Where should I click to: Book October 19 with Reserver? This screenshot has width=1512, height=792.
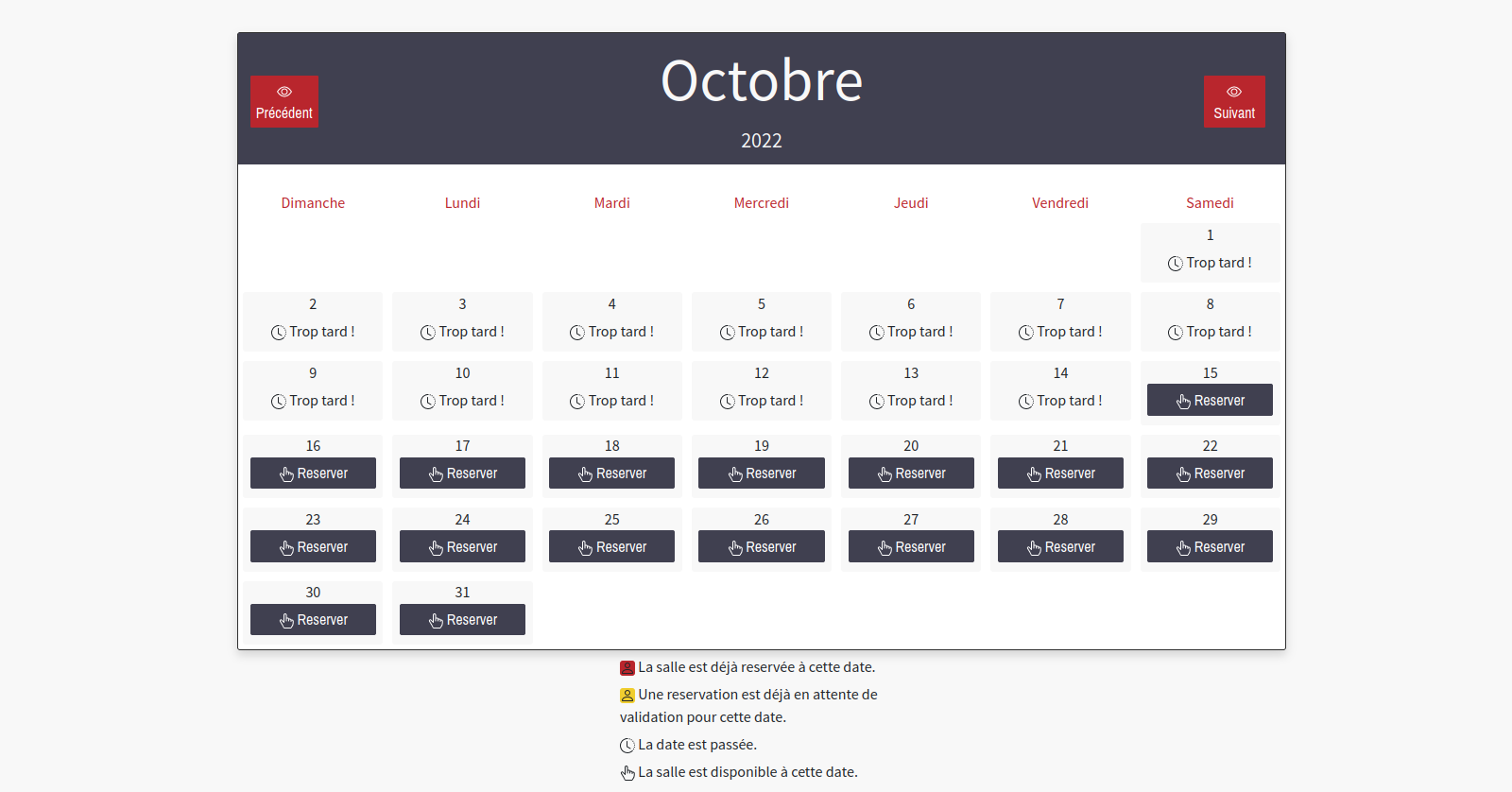pyautogui.click(x=761, y=473)
